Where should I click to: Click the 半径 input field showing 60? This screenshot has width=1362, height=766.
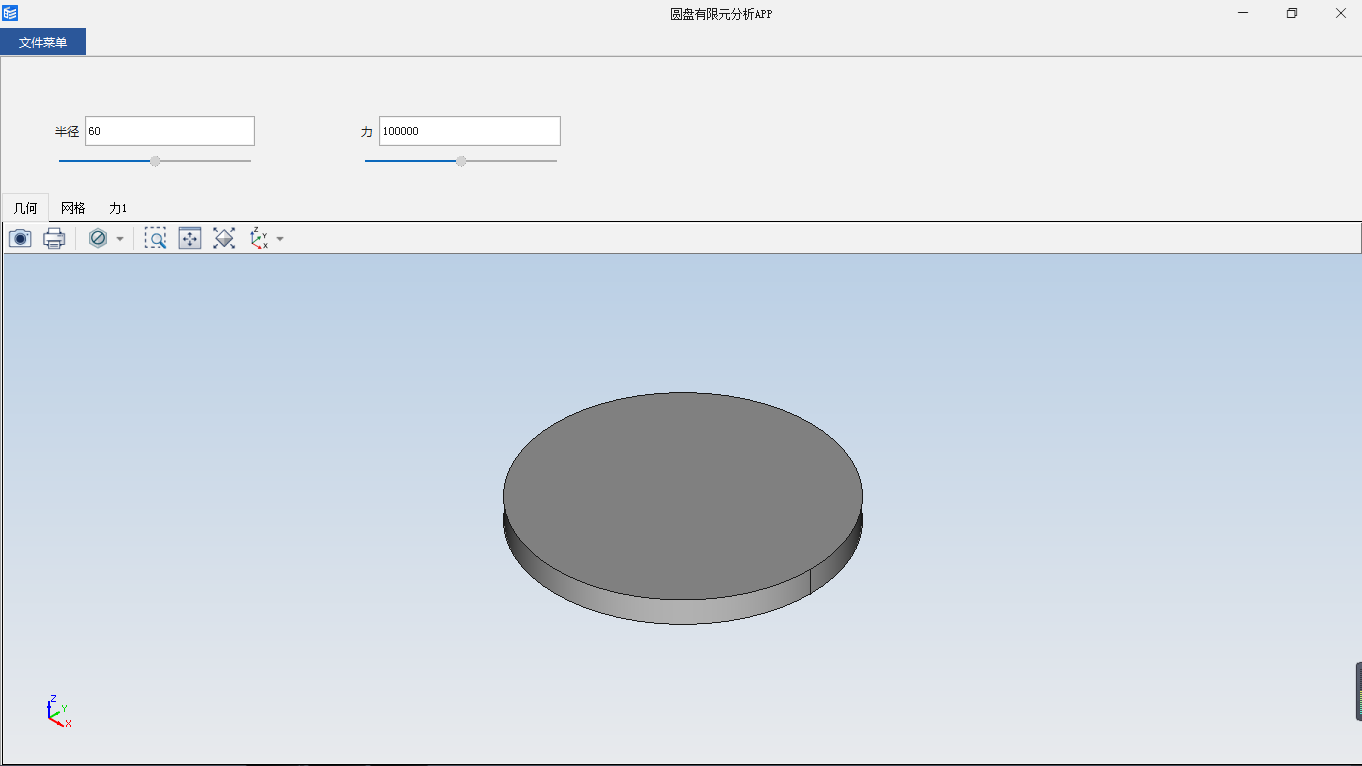[170, 131]
